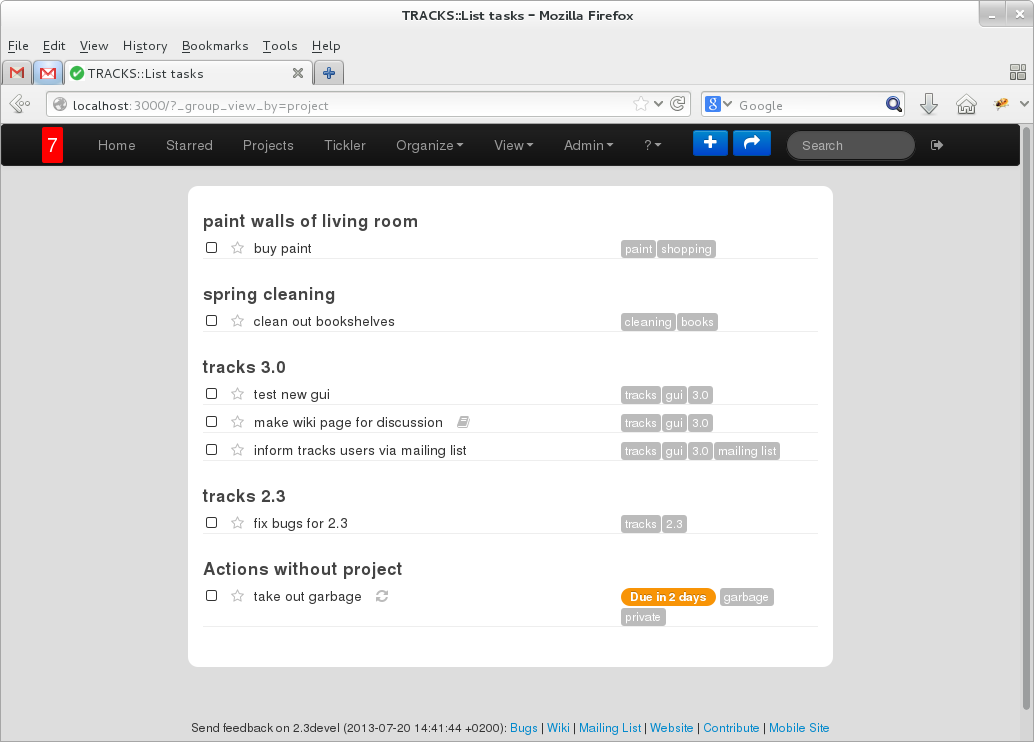Go to the Projects page

click(x=268, y=146)
